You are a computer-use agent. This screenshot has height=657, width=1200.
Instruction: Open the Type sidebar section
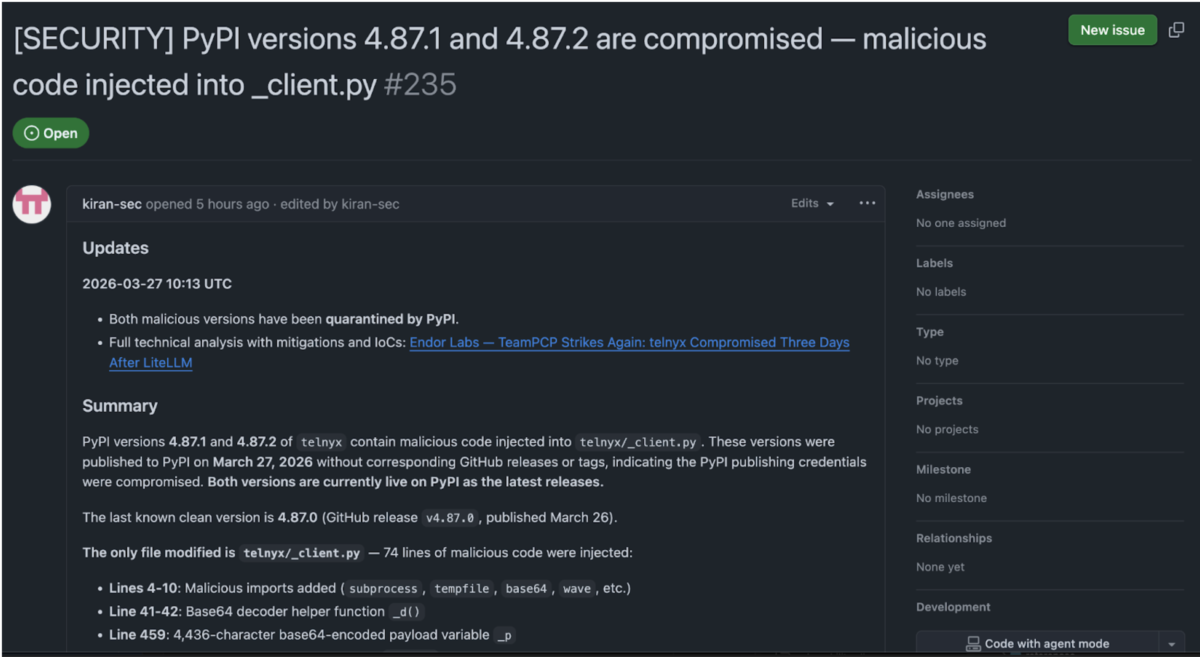[x=930, y=332]
